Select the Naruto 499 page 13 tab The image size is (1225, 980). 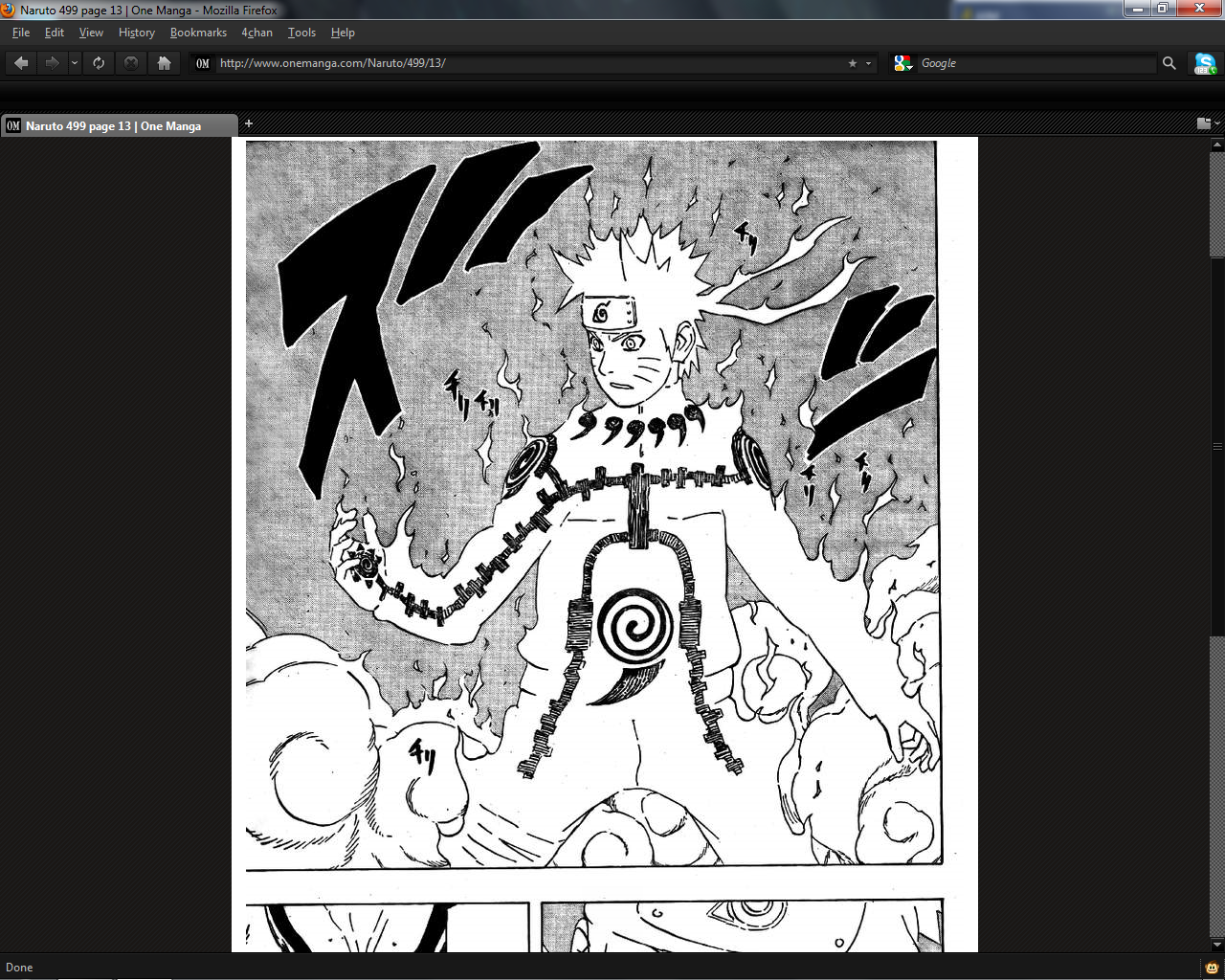[115, 125]
